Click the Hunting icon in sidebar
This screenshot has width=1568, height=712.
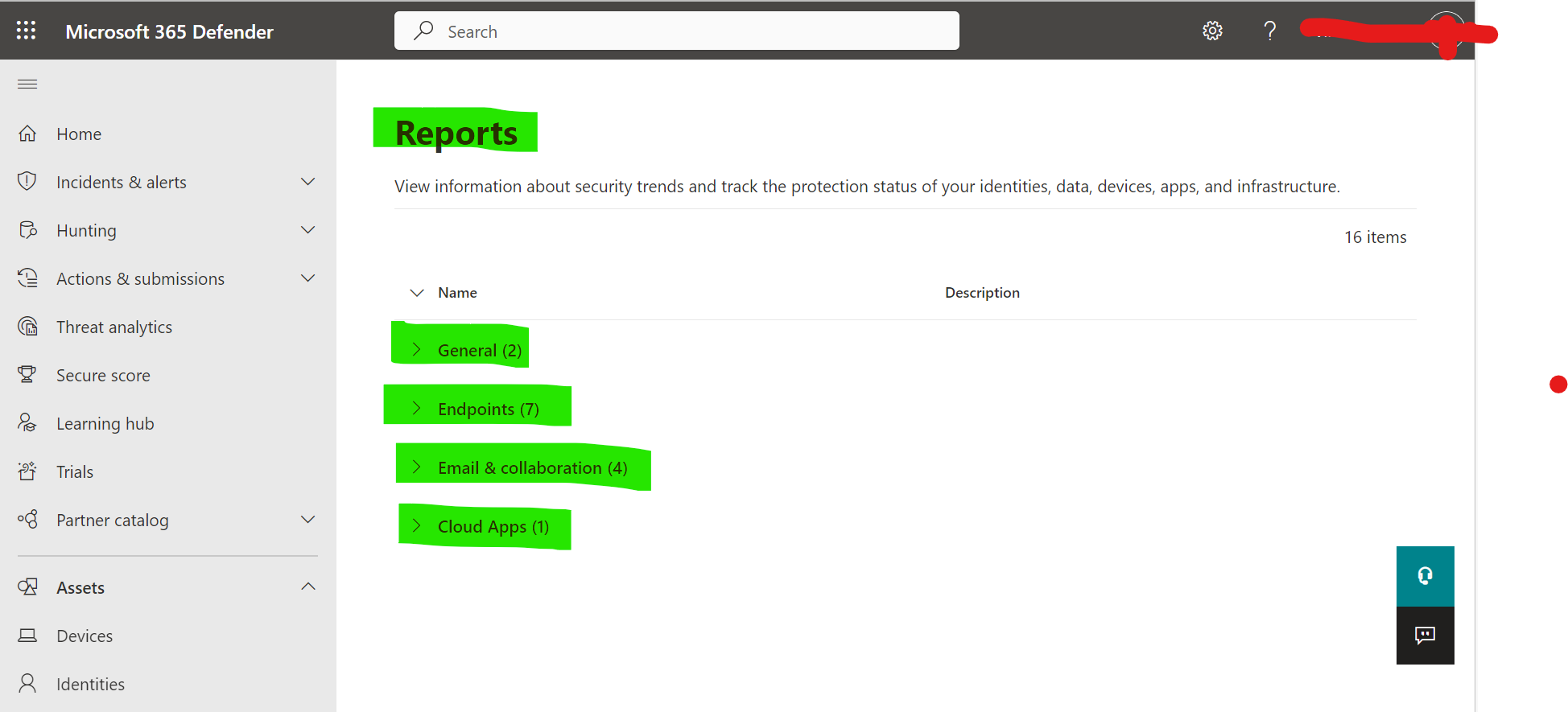point(27,230)
